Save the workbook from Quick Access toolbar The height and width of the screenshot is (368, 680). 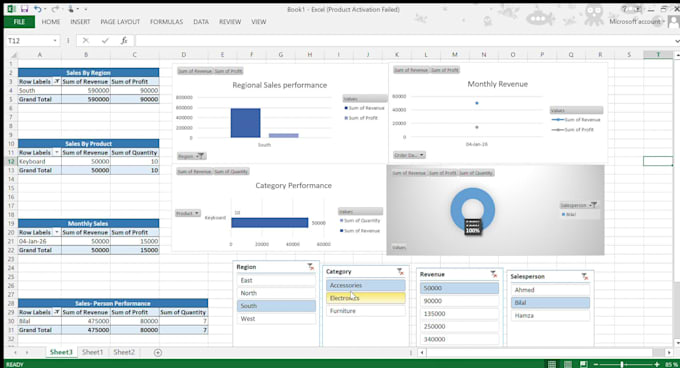coord(25,9)
